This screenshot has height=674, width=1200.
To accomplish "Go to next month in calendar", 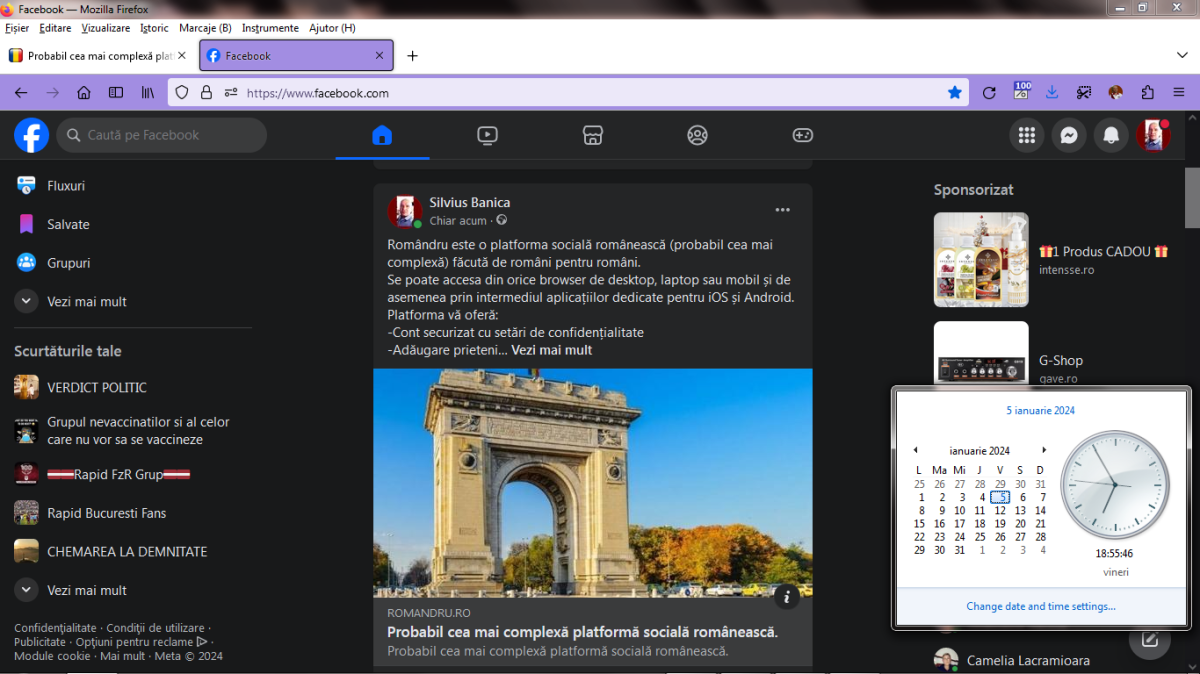I will tap(1044, 451).
